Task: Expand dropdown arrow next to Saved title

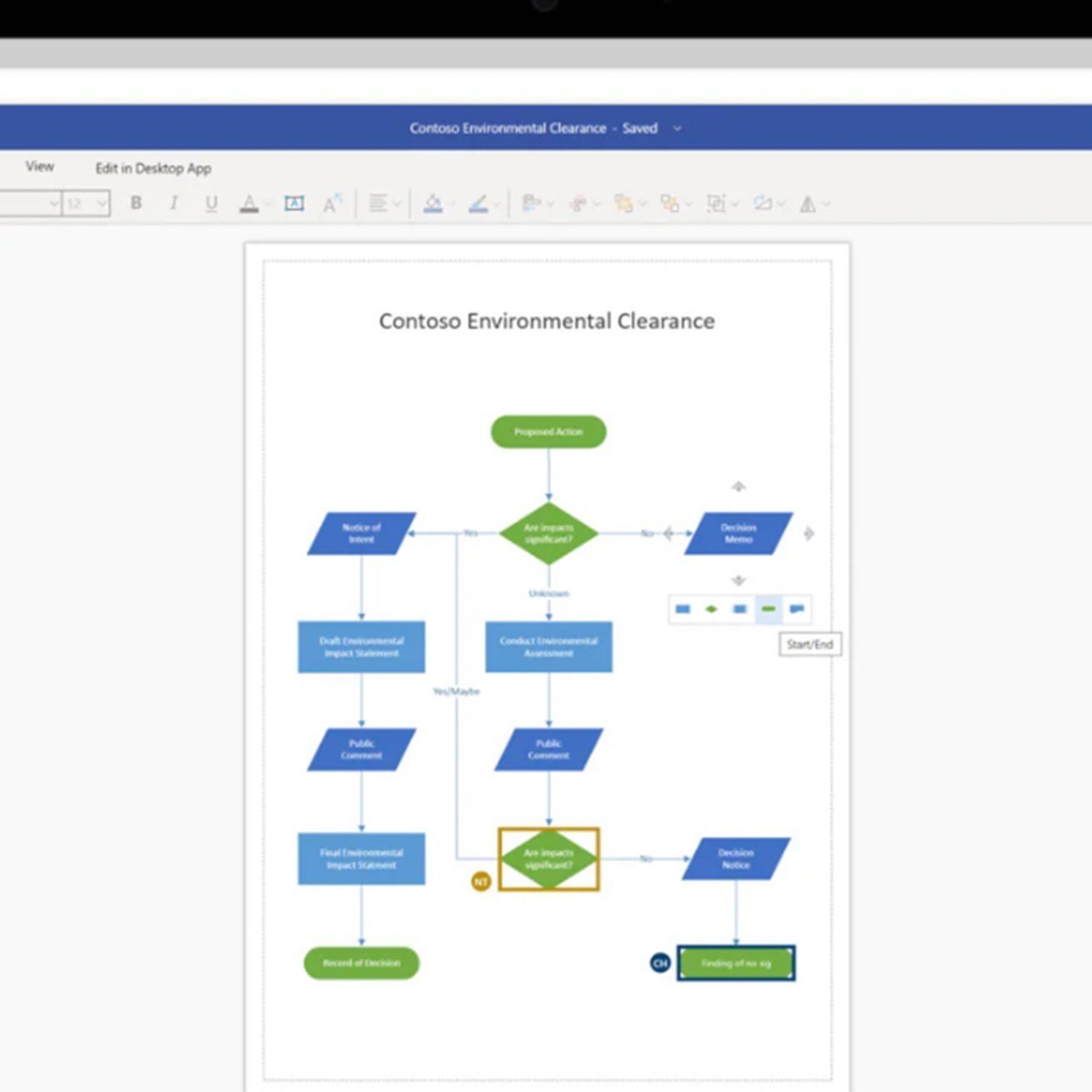Action: 677,128
